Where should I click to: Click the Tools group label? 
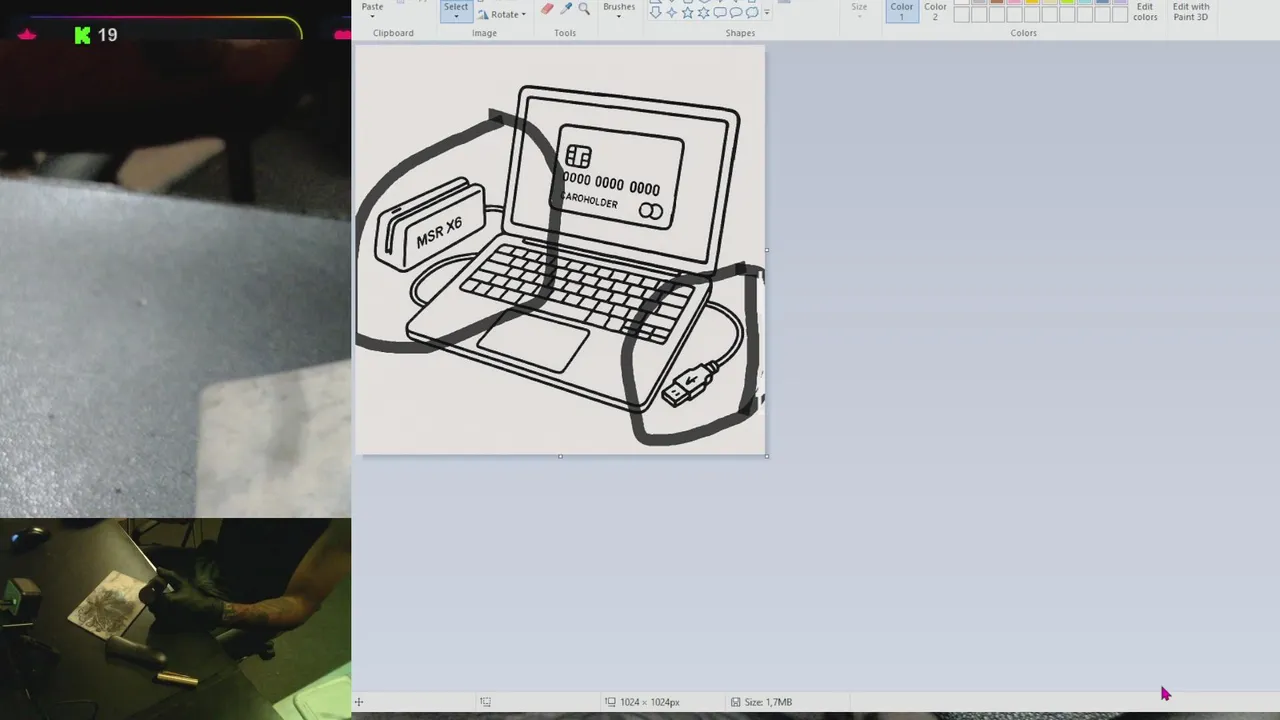(565, 33)
